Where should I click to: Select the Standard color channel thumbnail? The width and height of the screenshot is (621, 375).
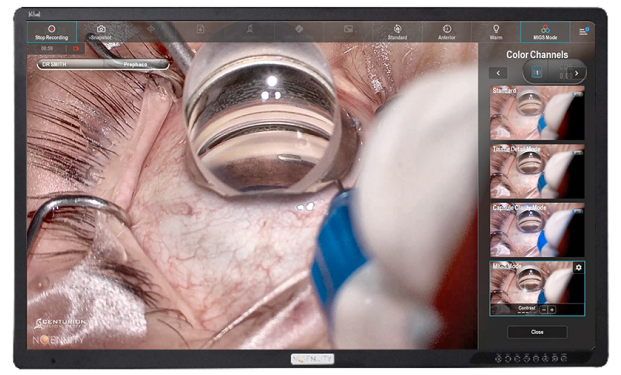click(x=537, y=113)
